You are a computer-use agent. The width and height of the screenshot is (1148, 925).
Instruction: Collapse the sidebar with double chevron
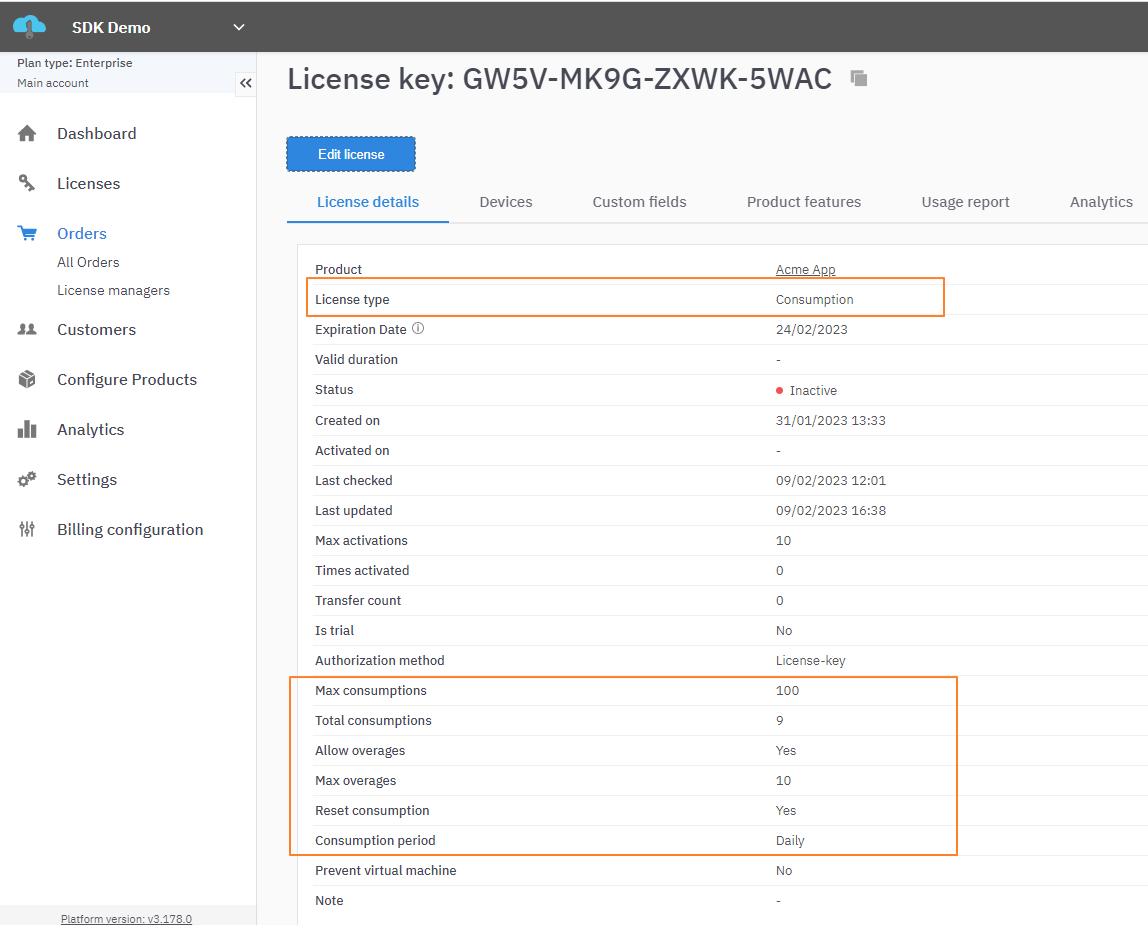[245, 84]
